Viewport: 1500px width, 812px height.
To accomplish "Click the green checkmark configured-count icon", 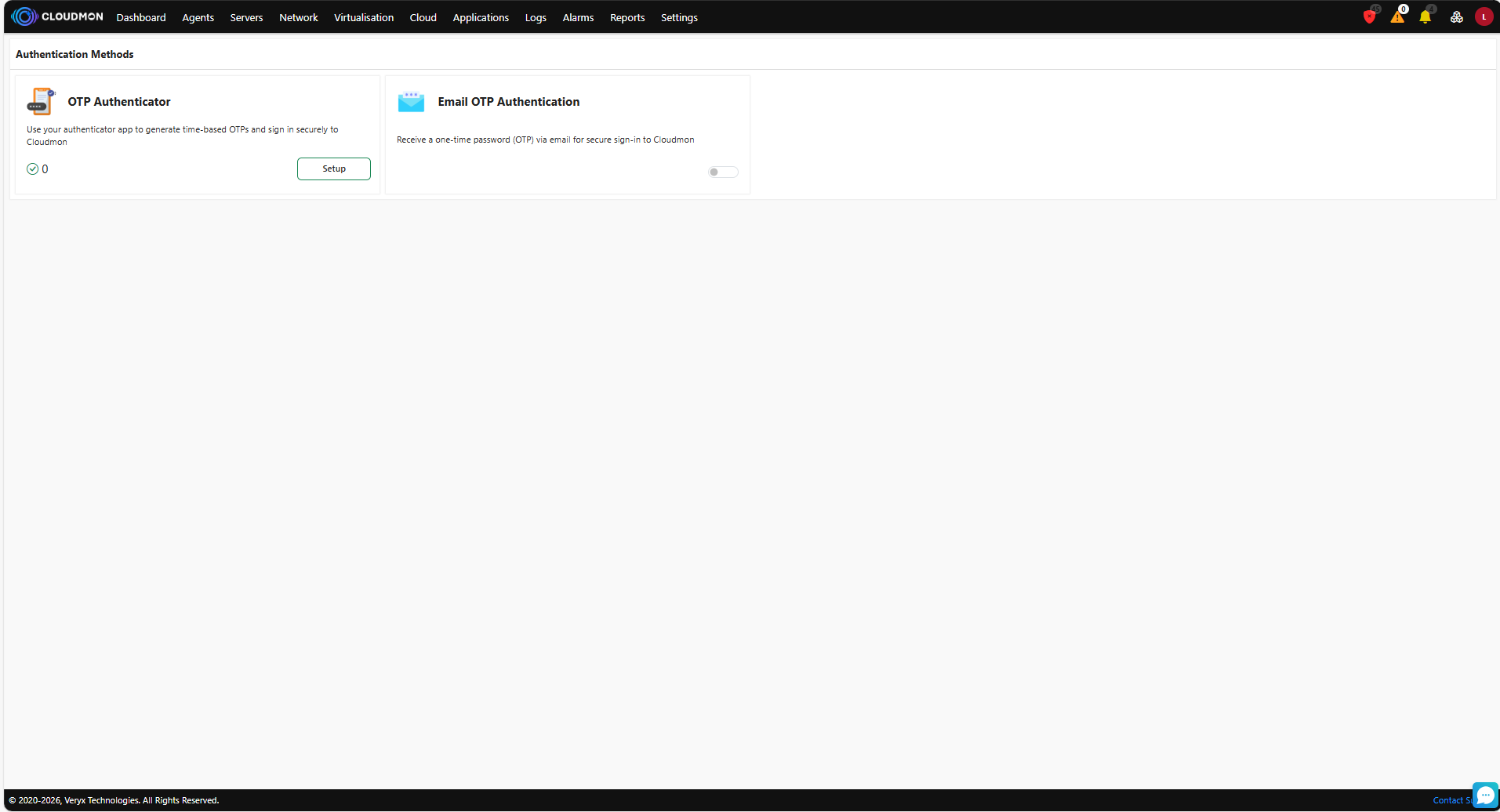I will point(33,169).
